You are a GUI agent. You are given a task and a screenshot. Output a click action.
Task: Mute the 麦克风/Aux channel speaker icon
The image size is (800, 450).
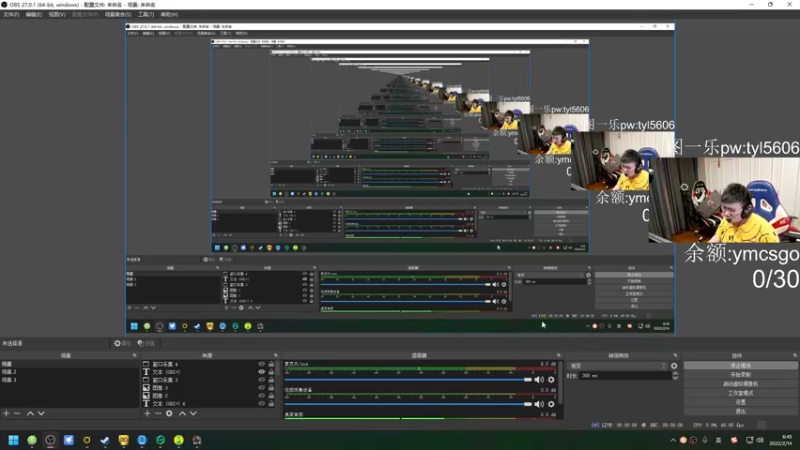point(539,380)
